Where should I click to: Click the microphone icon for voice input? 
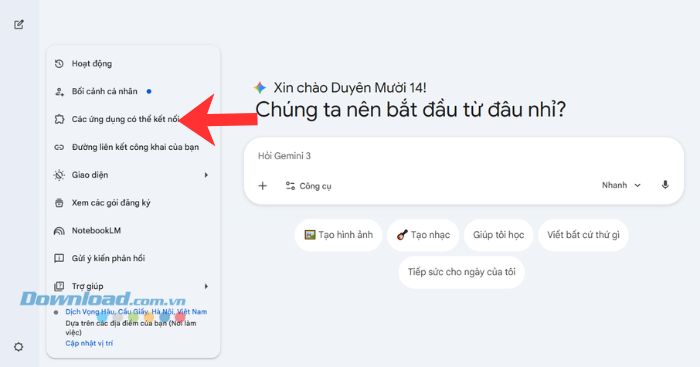tap(665, 185)
